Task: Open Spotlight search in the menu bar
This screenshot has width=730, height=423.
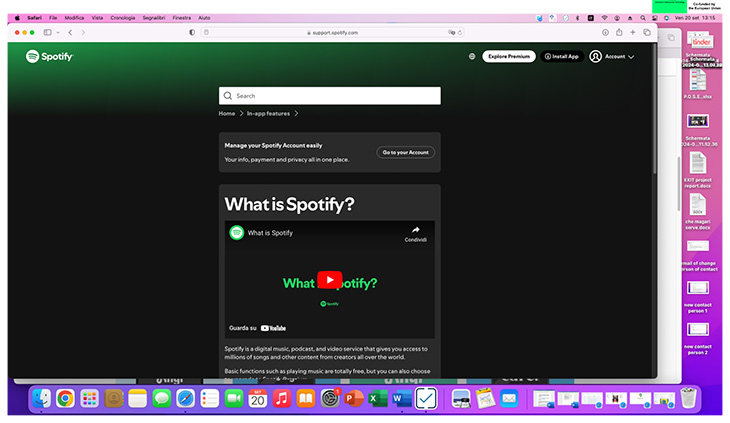Action: 643,18
